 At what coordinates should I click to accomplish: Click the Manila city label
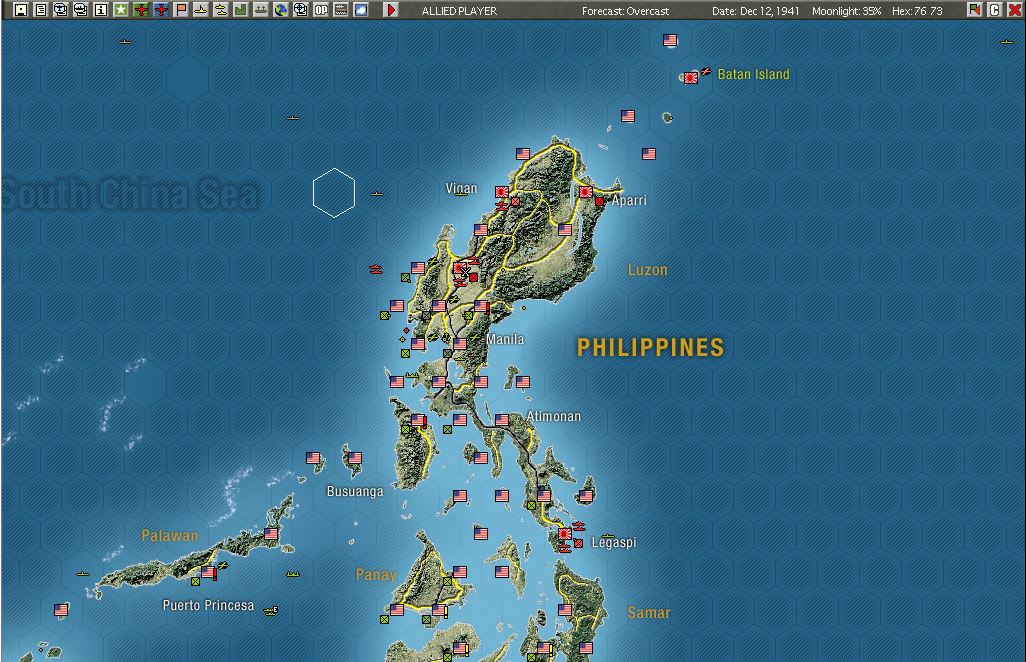coord(505,340)
